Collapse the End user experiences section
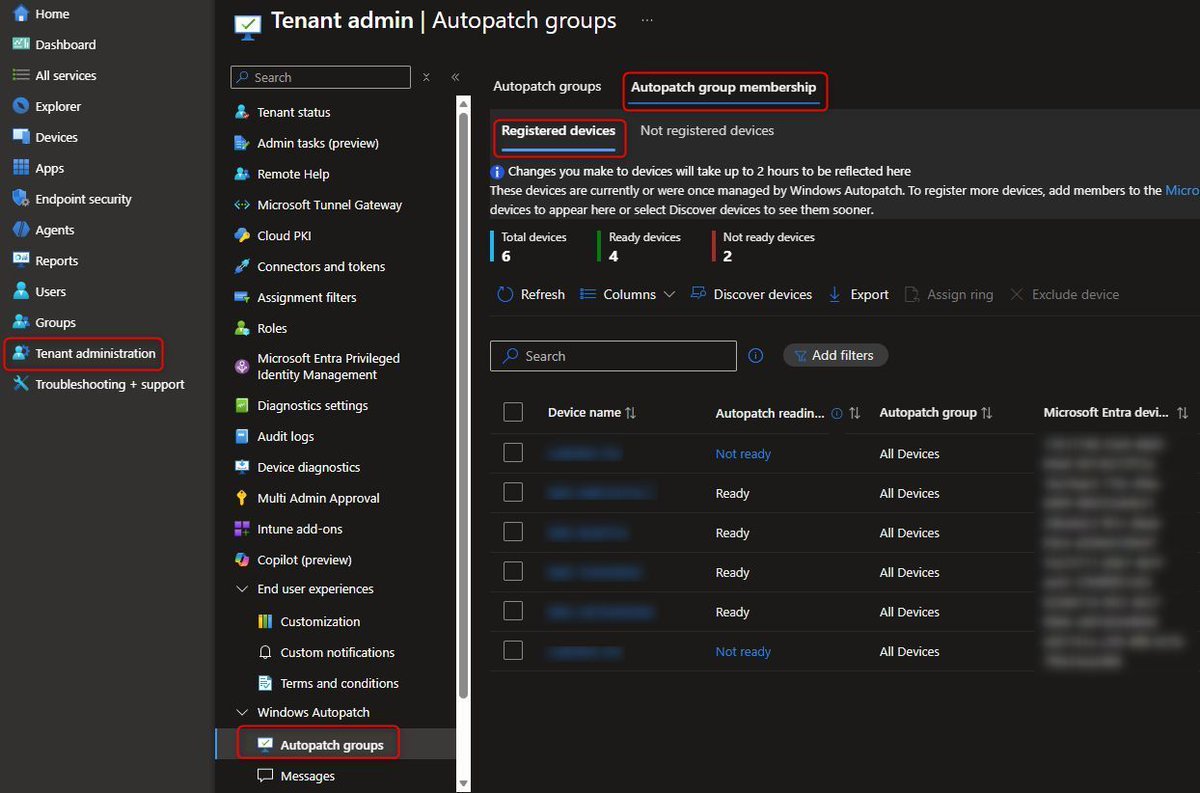Image resolution: width=1200 pixels, height=793 pixels. 243,589
